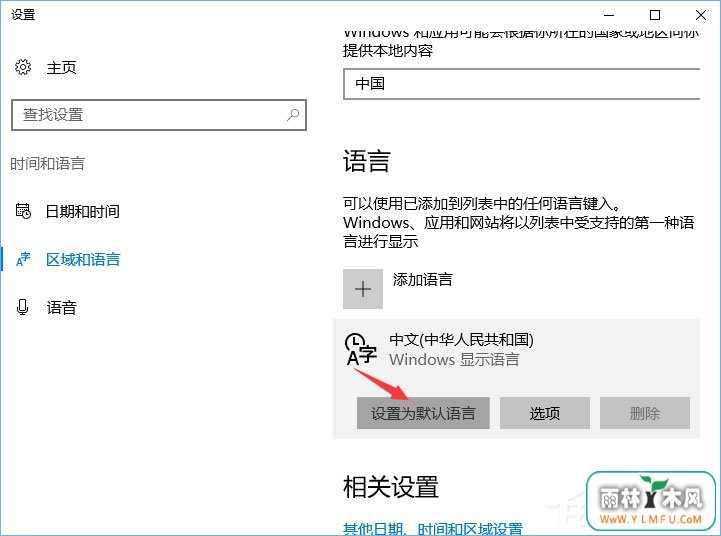Select the 区域和语言 icon in sidebar
Viewport: 721px width, 536px height.
23,259
